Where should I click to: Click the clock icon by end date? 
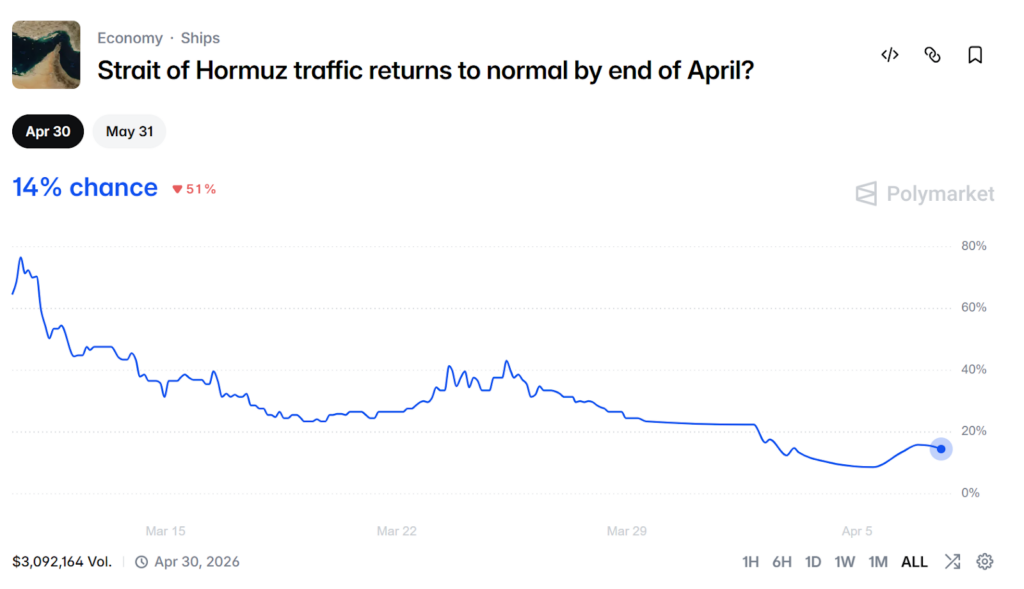point(142,562)
